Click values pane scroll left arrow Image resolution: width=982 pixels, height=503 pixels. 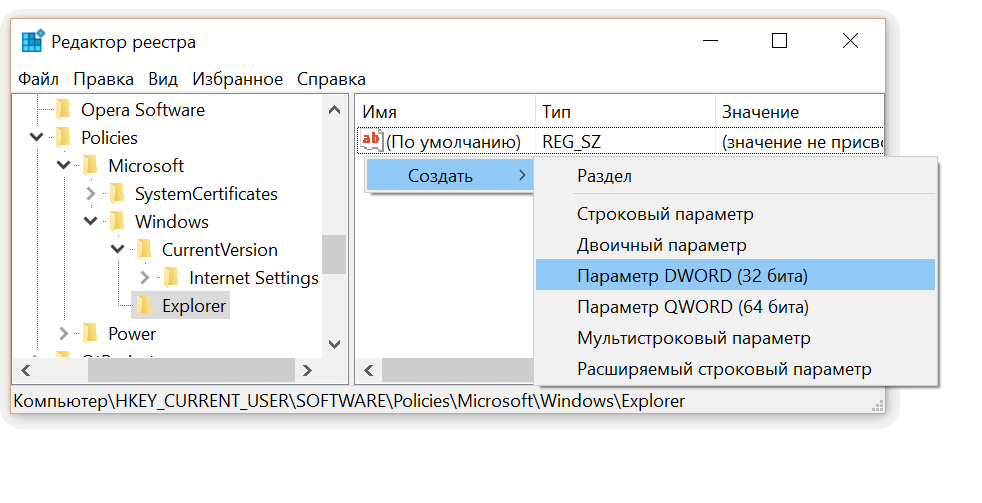tap(369, 370)
